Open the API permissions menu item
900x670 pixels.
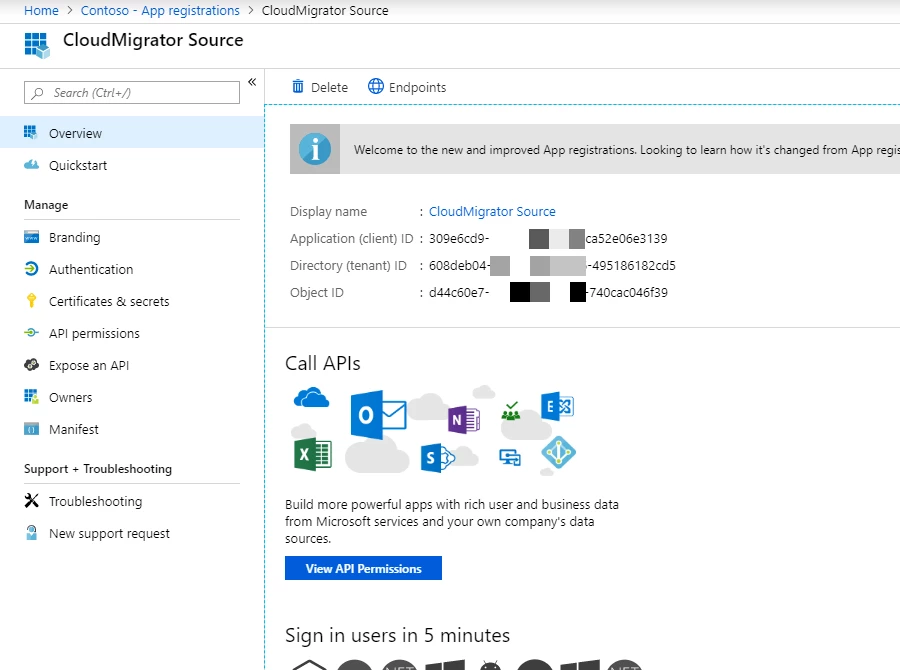(x=132, y=333)
